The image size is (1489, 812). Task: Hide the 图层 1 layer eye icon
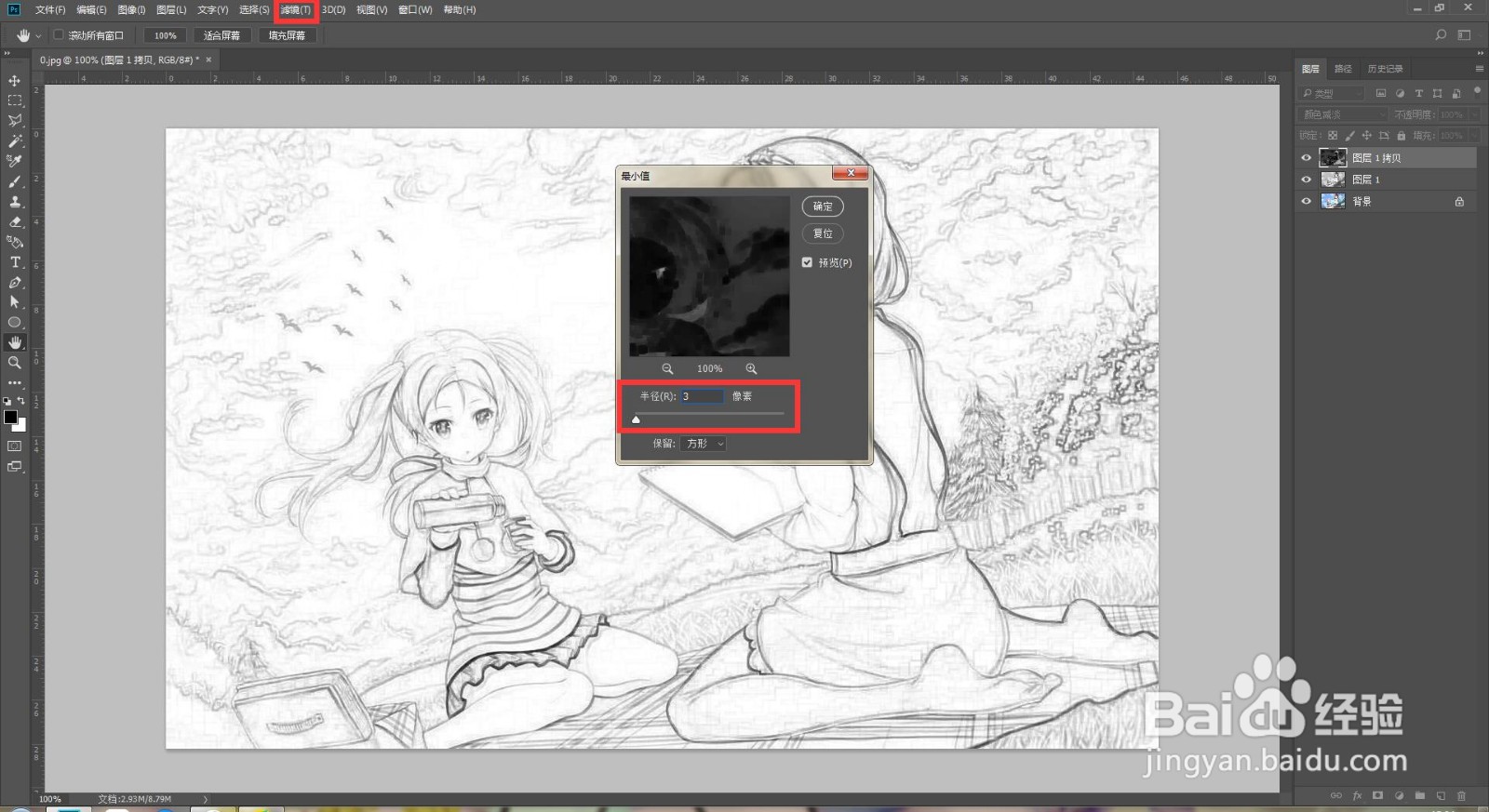pyautogui.click(x=1306, y=180)
